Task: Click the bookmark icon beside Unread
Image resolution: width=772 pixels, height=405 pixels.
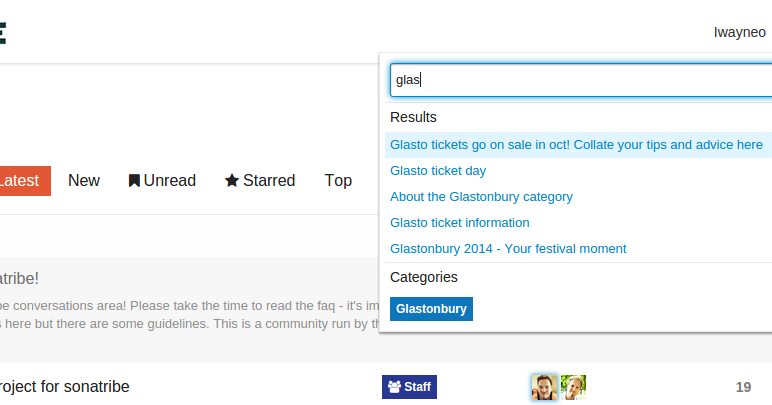Action: tap(134, 181)
